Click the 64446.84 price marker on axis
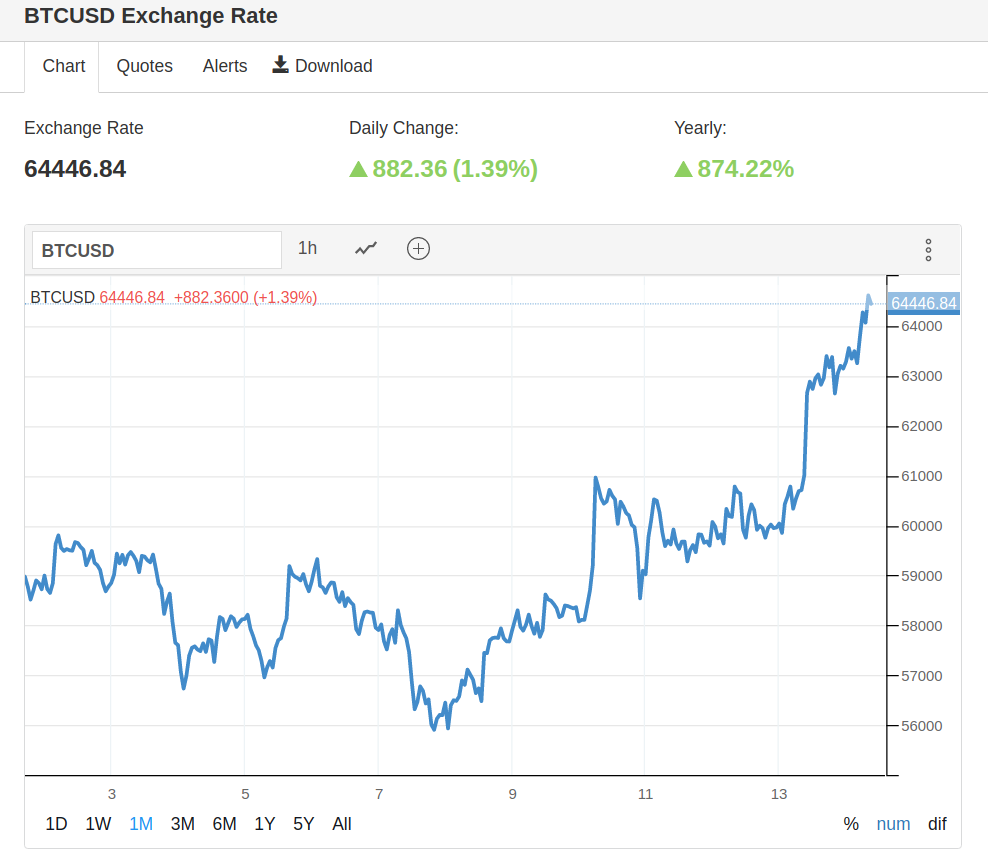The width and height of the screenshot is (988, 863). pyautogui.click(x=923, y=303)
